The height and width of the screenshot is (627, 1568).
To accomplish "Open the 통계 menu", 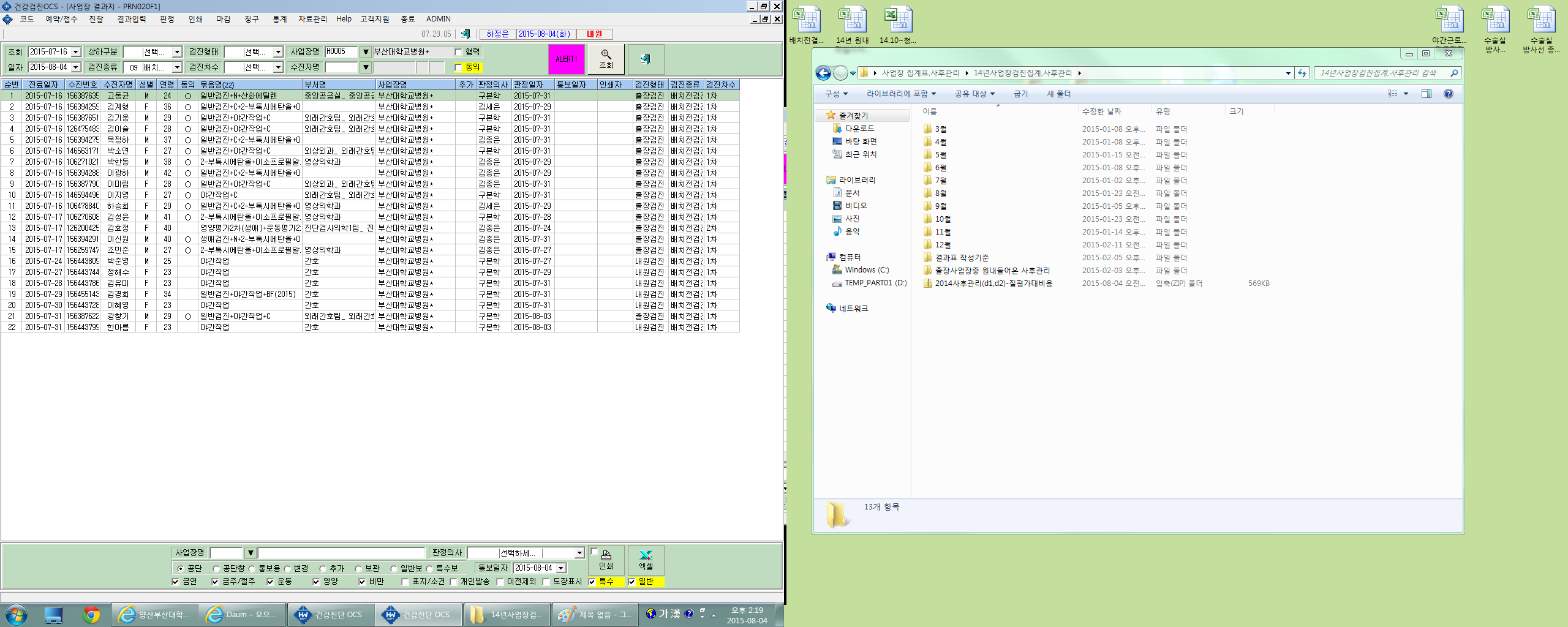I will pos(279,19).
